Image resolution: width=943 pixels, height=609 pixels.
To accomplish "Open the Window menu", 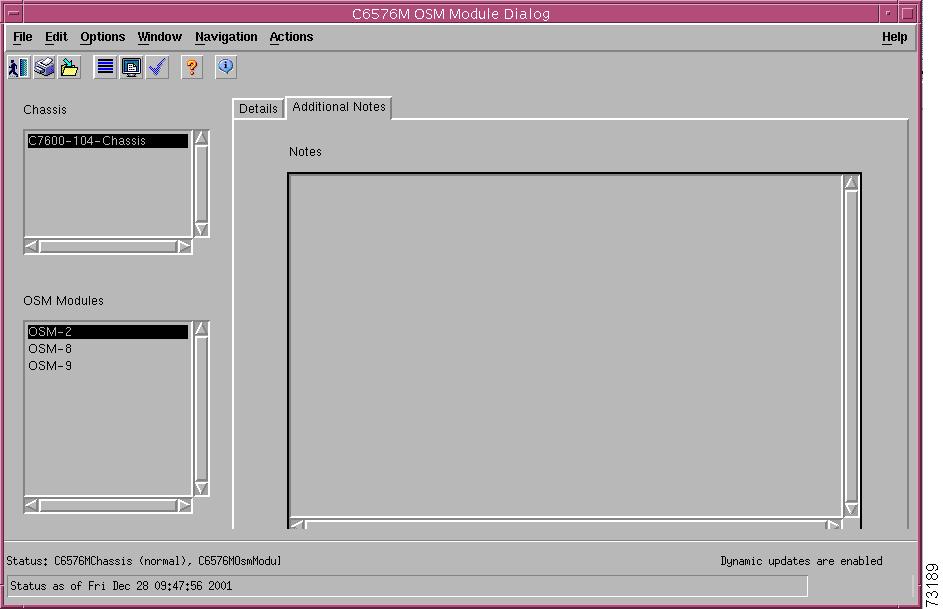I will click(159, 37).
